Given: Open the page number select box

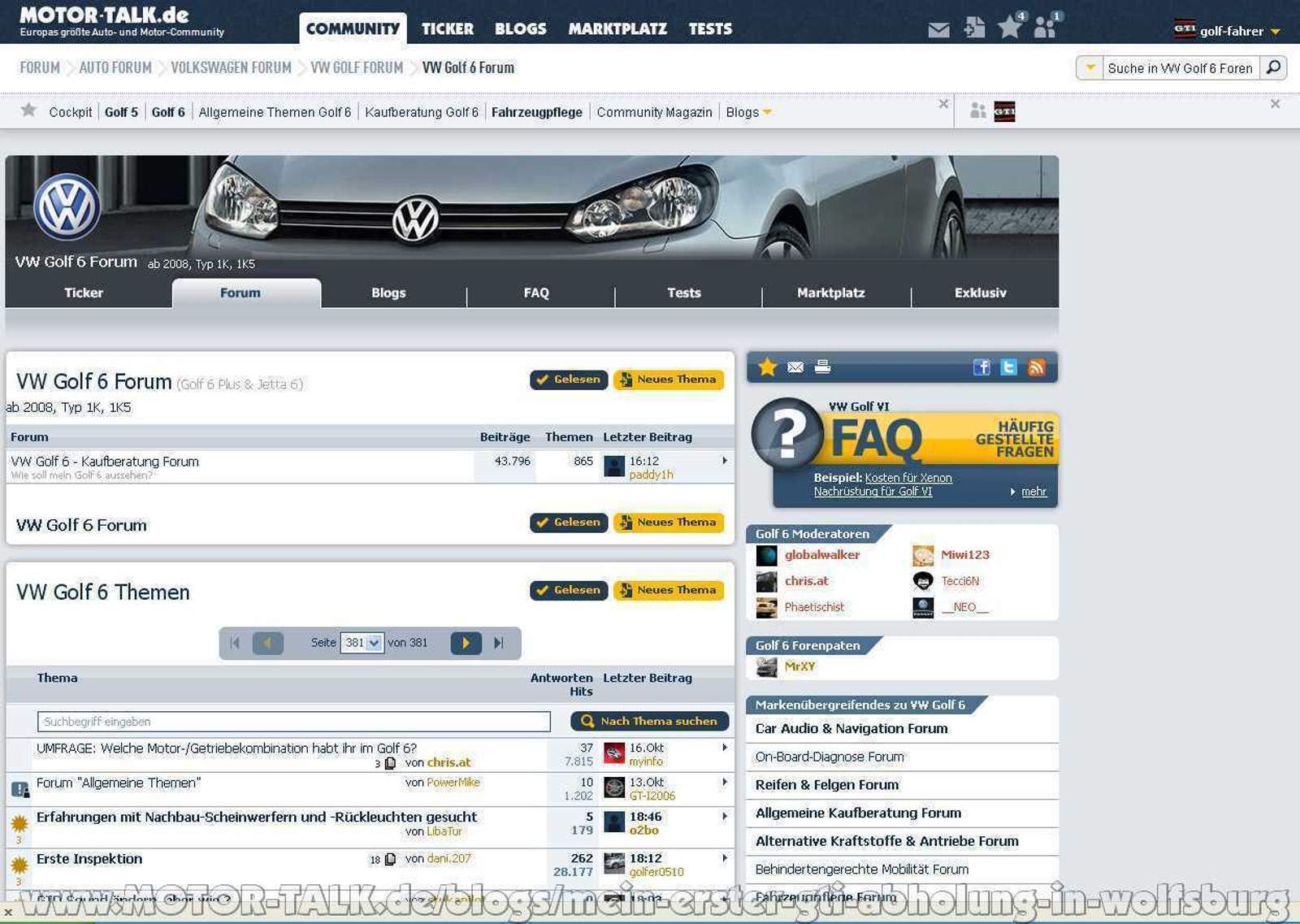Looking at the screenshot, I should click(x=362, y=643).
